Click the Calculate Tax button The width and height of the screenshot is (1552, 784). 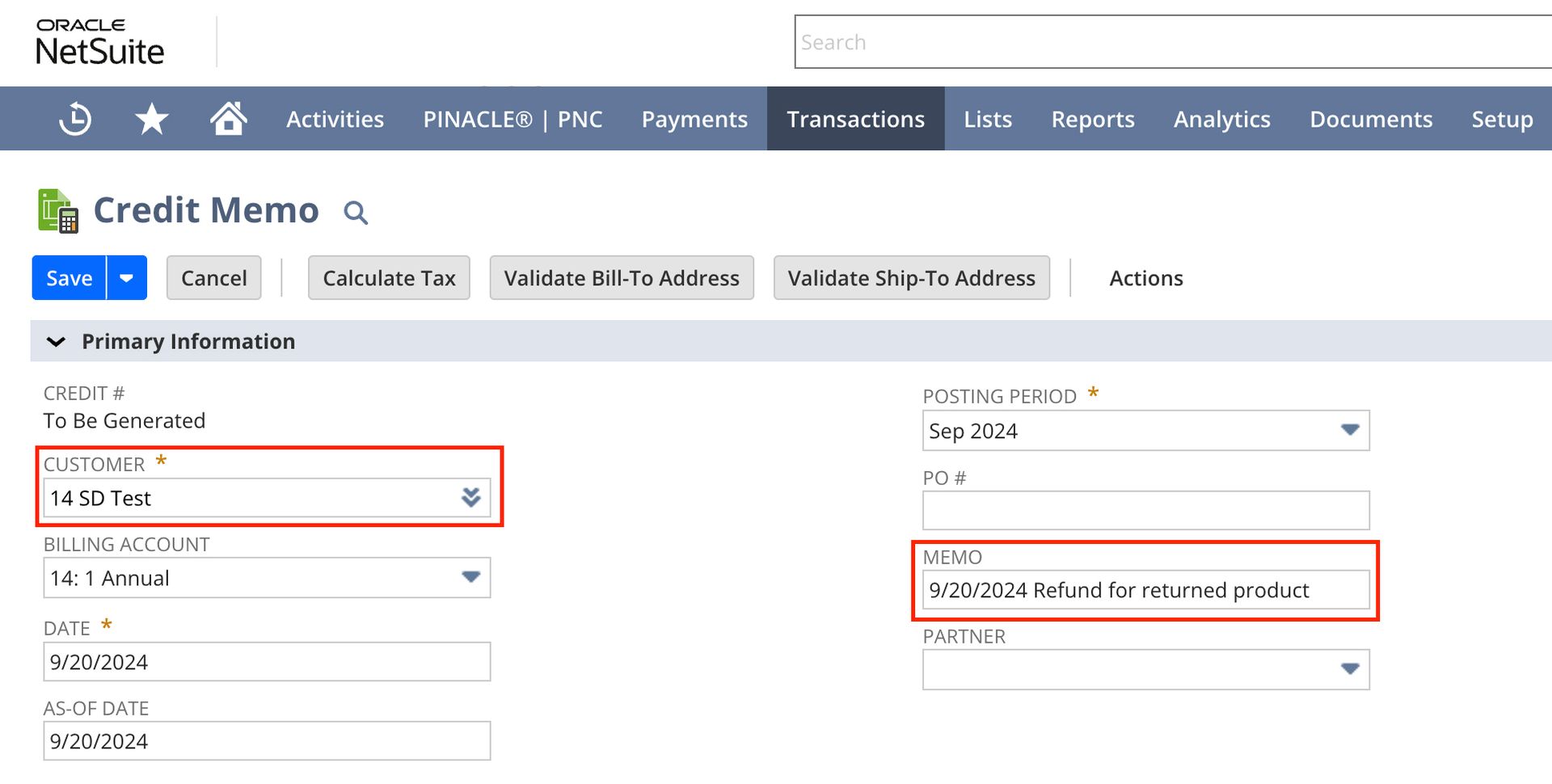tap(389, 278)
